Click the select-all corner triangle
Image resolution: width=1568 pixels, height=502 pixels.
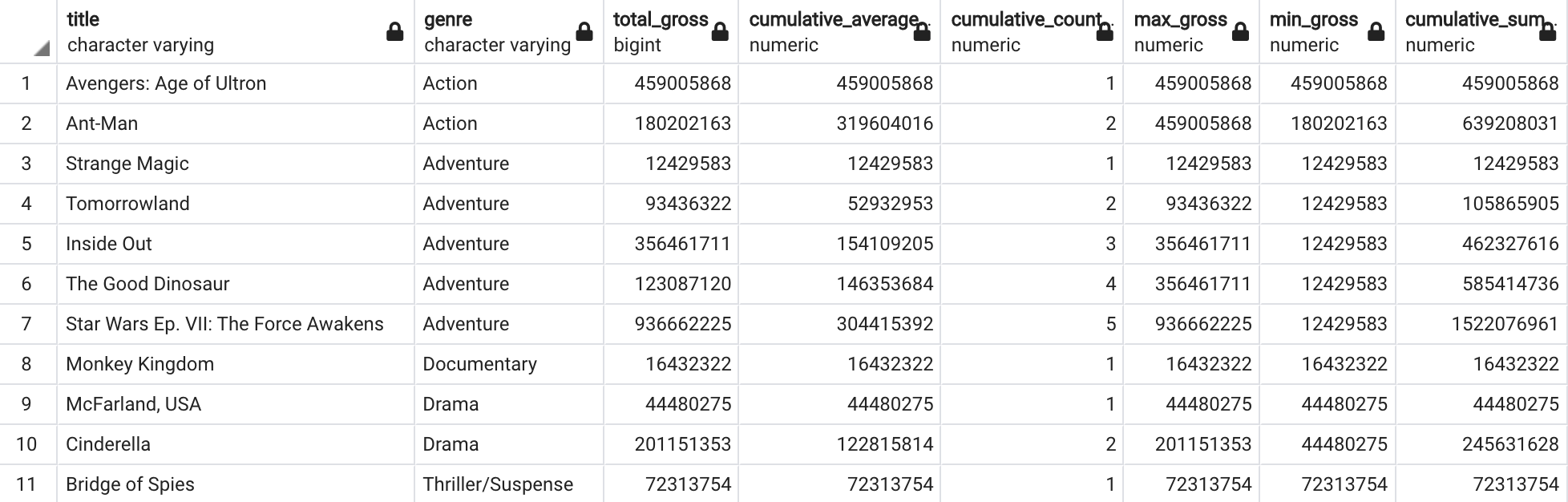coord(42,50)
